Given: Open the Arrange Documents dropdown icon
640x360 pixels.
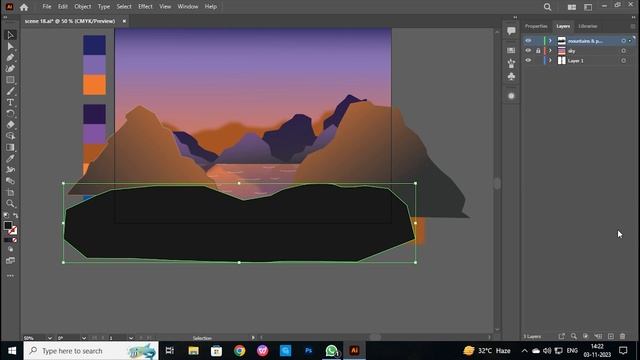Looking at the screenshot, I should tap(572, 7).
